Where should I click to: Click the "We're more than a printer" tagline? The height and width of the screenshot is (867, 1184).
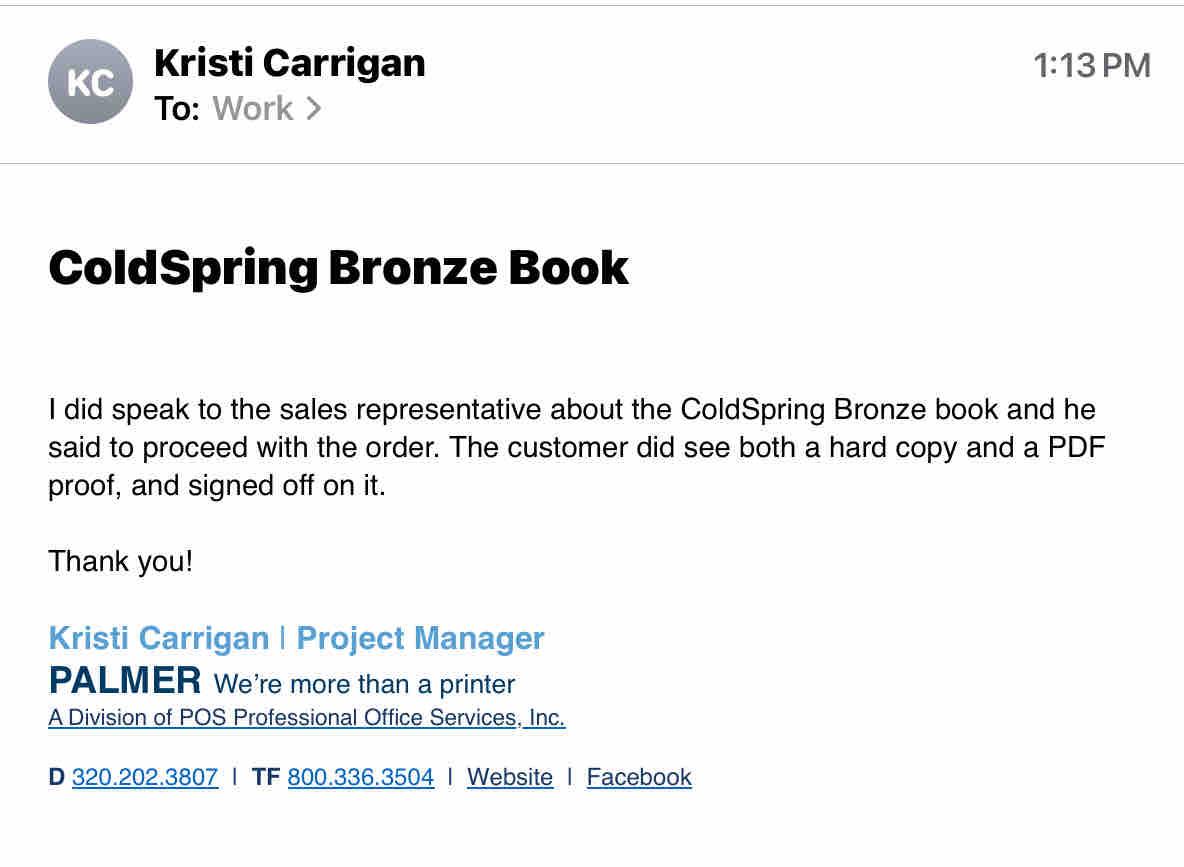tap(365, 685)
